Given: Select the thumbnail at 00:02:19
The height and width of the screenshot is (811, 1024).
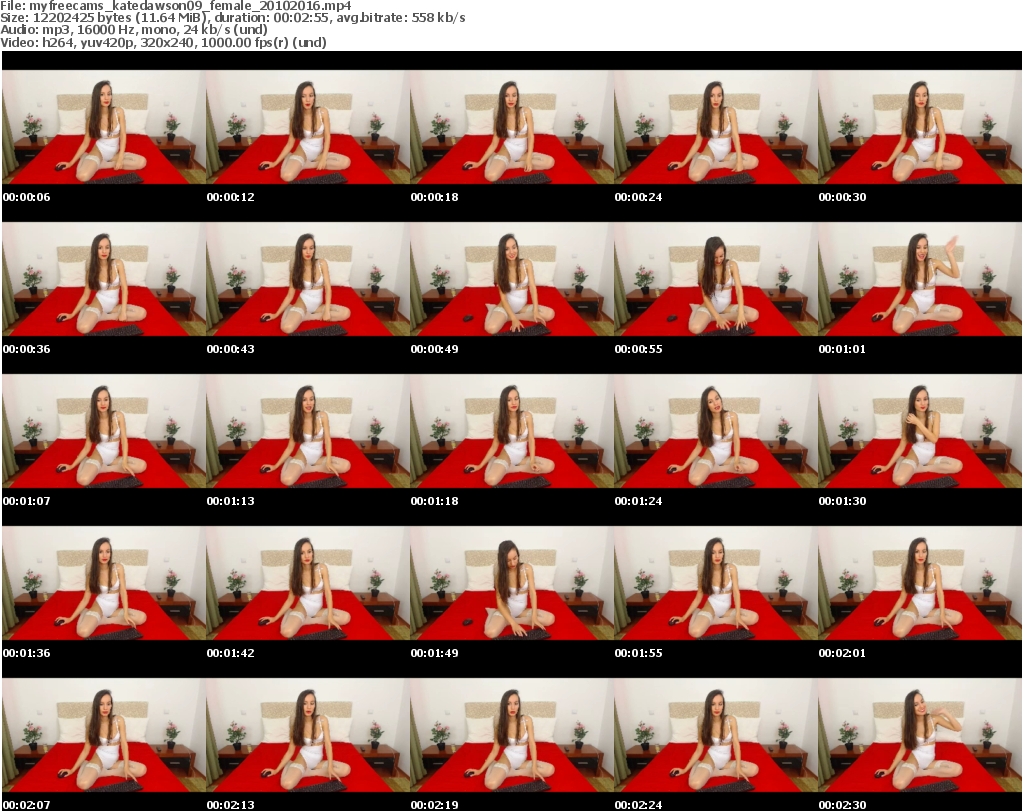Looking at the screenshot, I should coord(511,735).
